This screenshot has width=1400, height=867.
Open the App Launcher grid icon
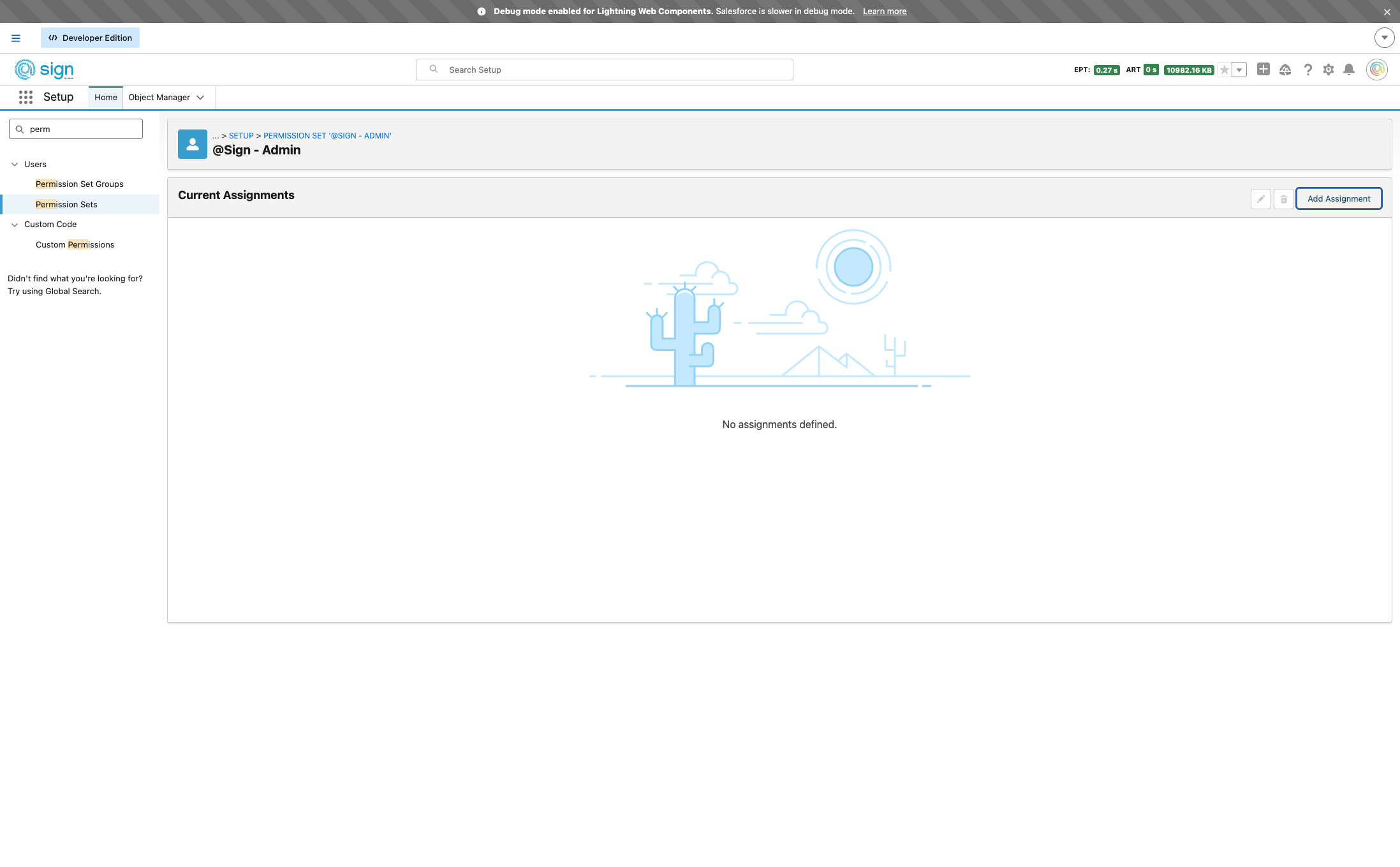(x=26, y=97)
